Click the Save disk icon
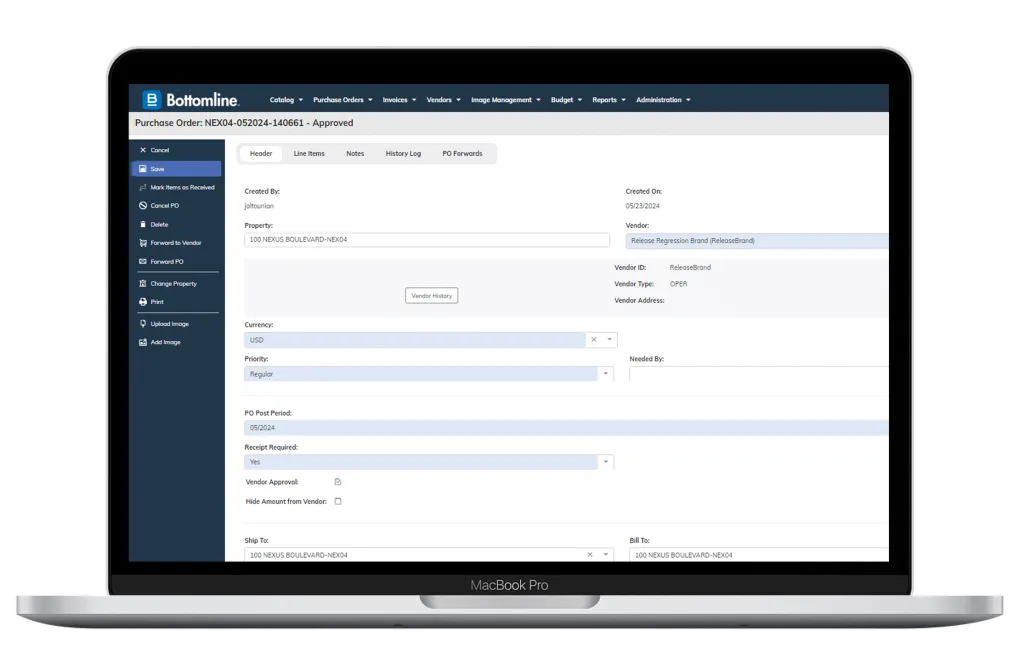1020x649 pixels. click(143, 169)
